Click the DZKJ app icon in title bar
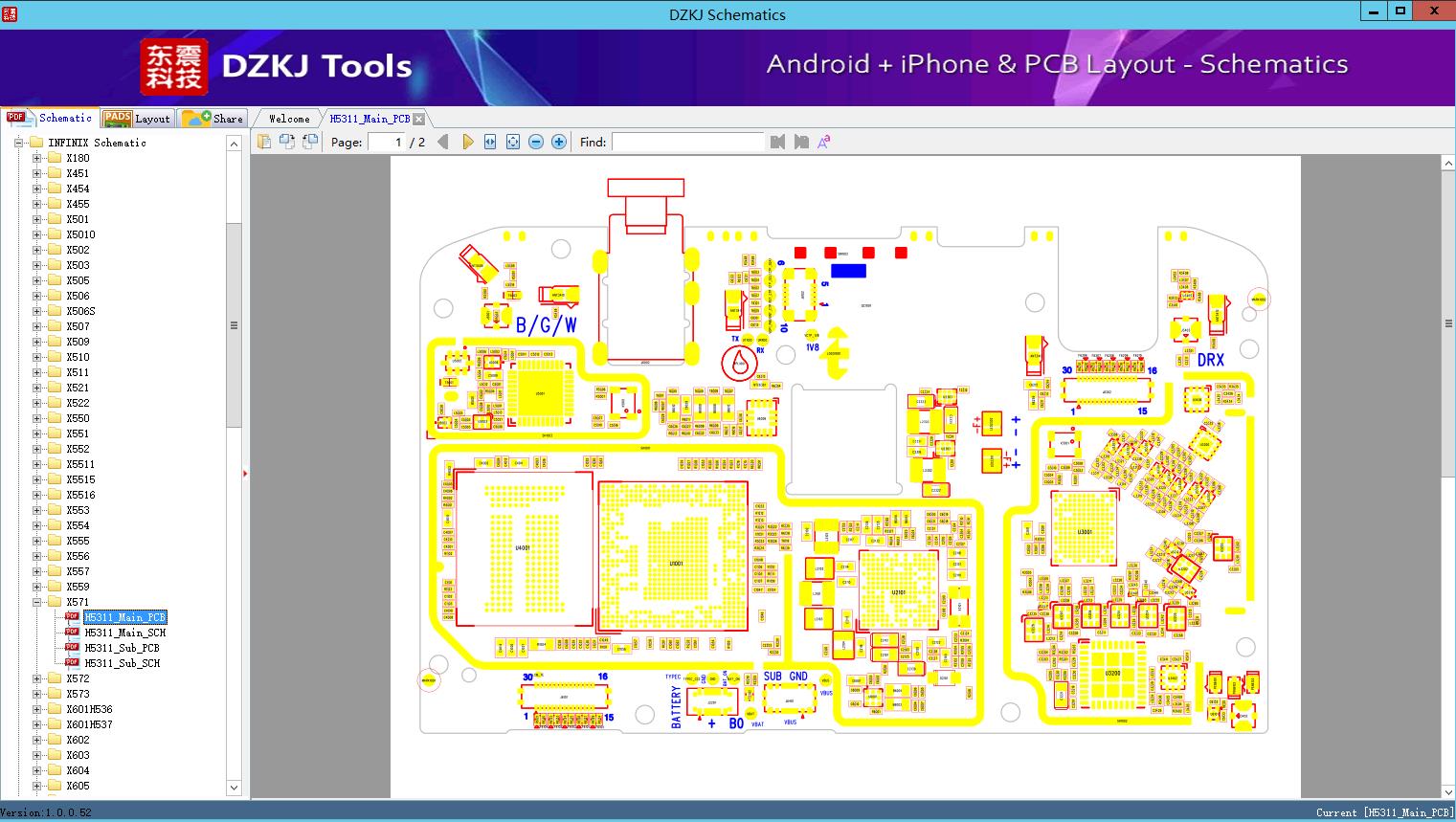The image size is (1456, 822). click(x=10, y=13)
